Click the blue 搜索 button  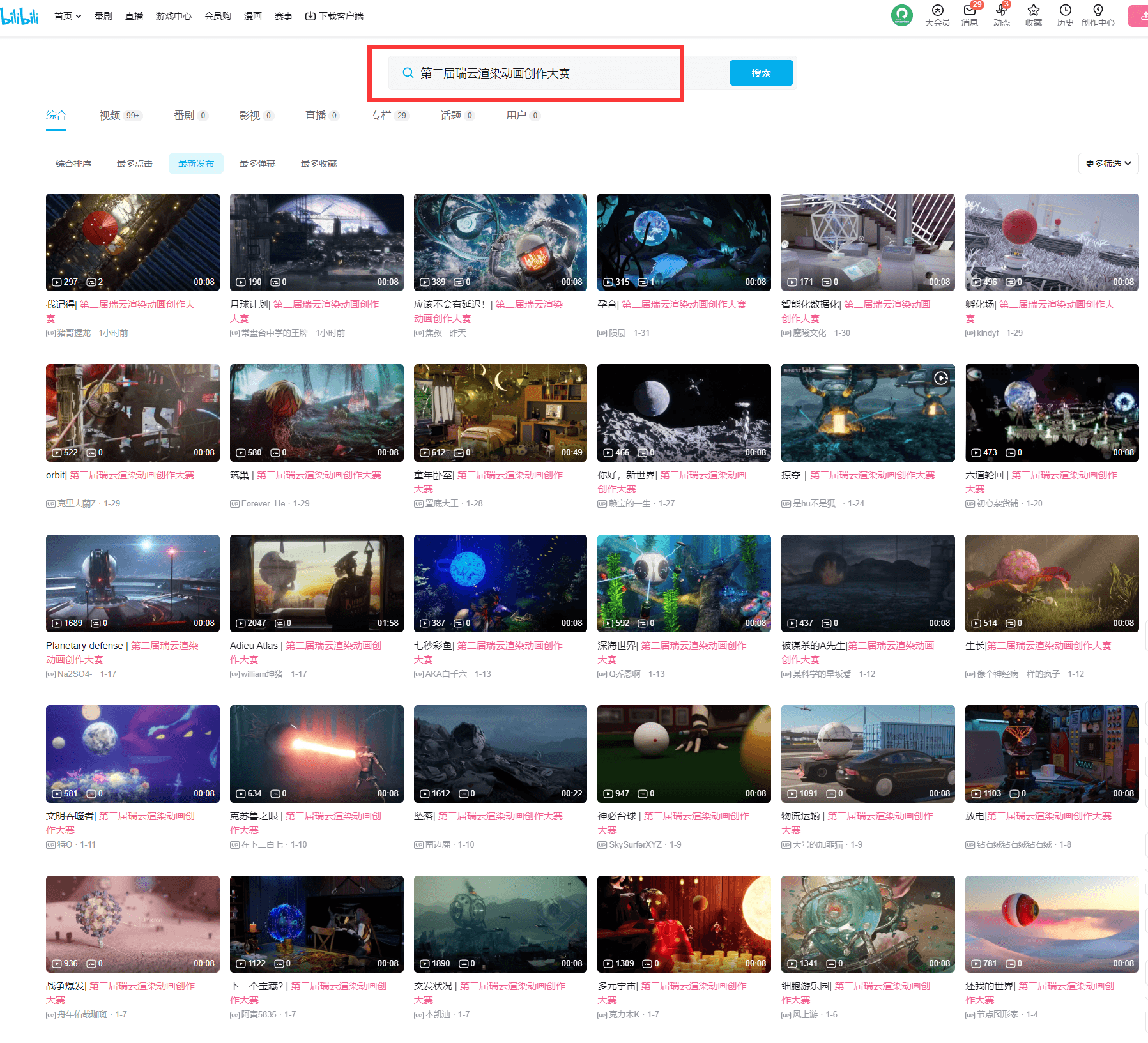pos(761,73)
